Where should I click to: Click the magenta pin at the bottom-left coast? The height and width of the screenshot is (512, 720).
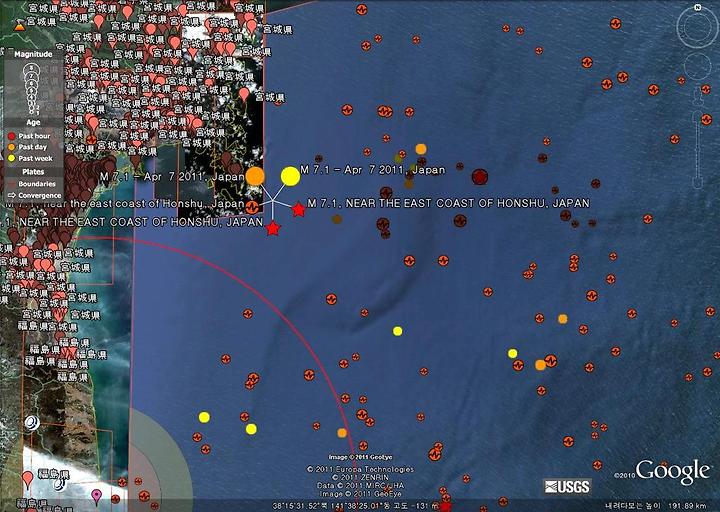96,496
